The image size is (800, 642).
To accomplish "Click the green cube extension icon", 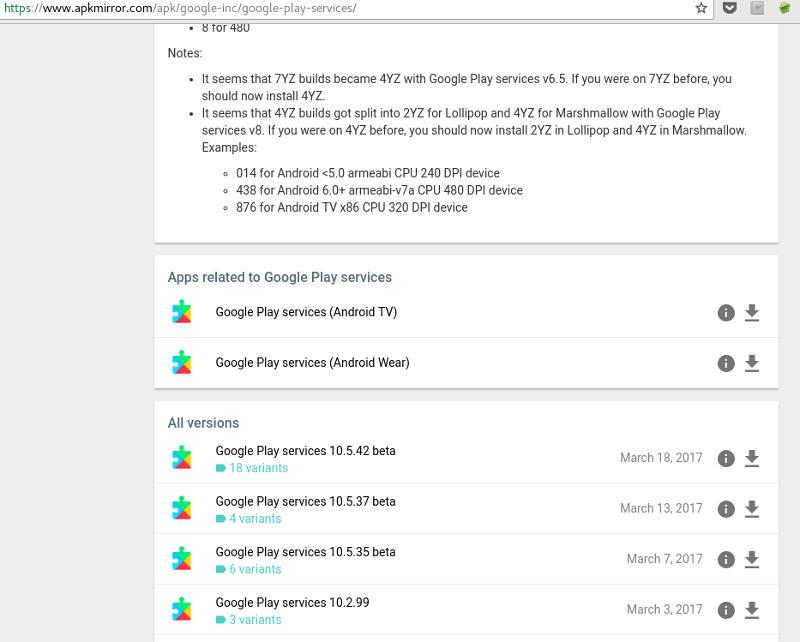I will point(785,8).
